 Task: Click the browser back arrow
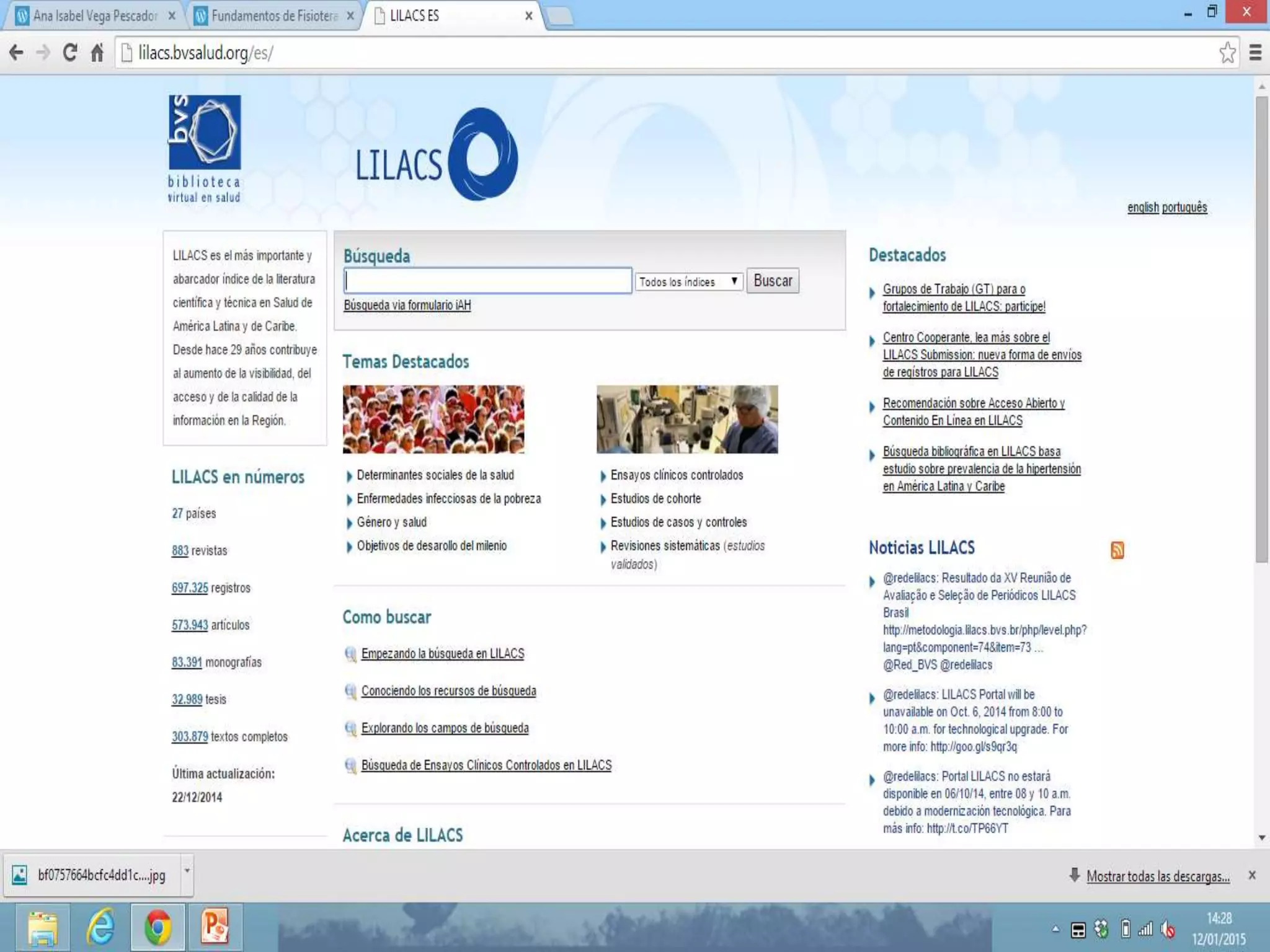tap(17, 53)
